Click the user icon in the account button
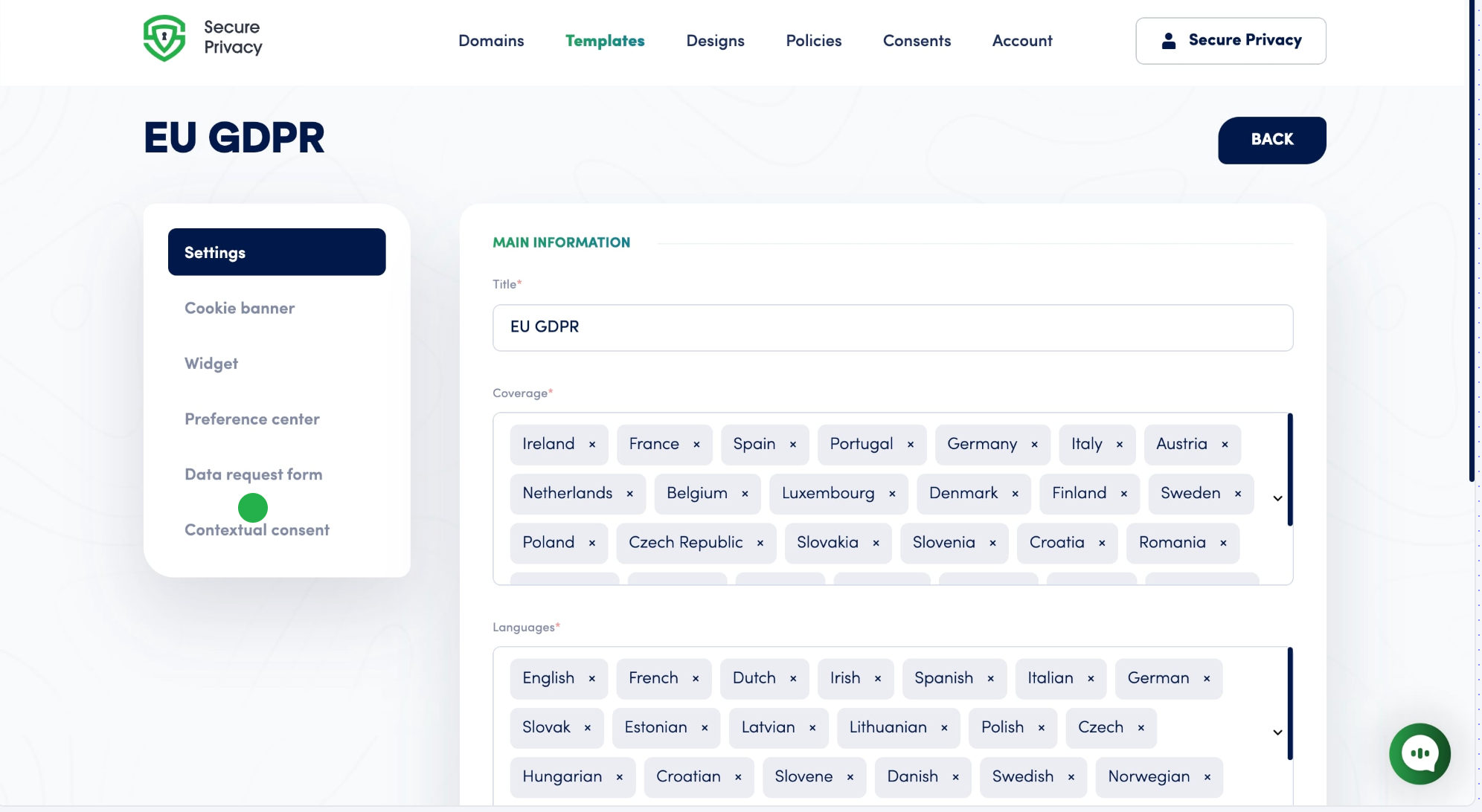Image resolution: width=1482 pixels, height=812 pixels. 1169,40
